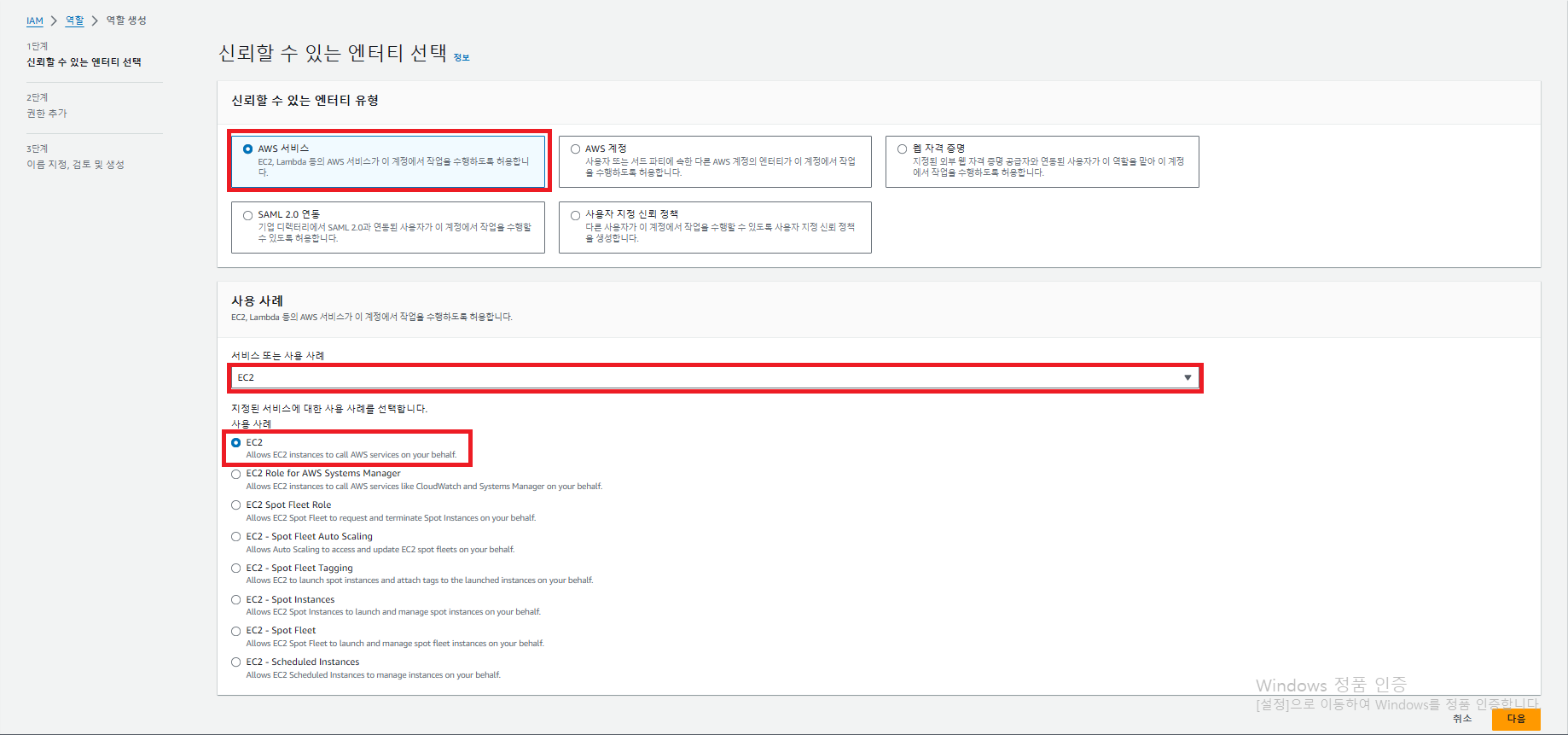
Task: Go to step 1 신뢰할 수 있는 엔터티 선택
Action: point(84,62)
